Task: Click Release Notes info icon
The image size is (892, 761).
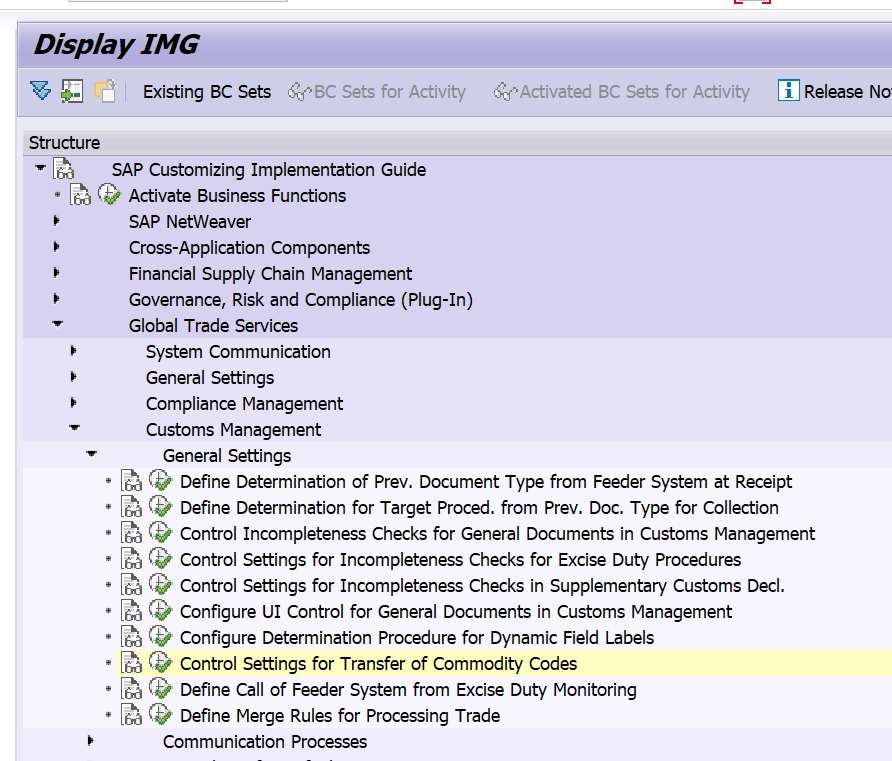Action: click(x=788, y=90)
